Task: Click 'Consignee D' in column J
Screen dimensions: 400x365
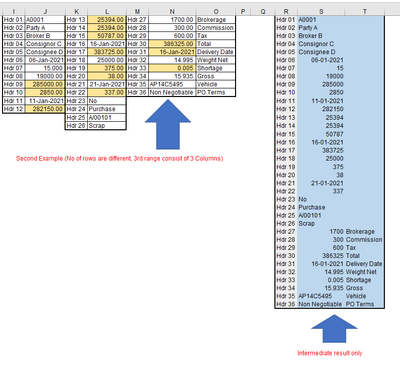Action: [44, 52]
